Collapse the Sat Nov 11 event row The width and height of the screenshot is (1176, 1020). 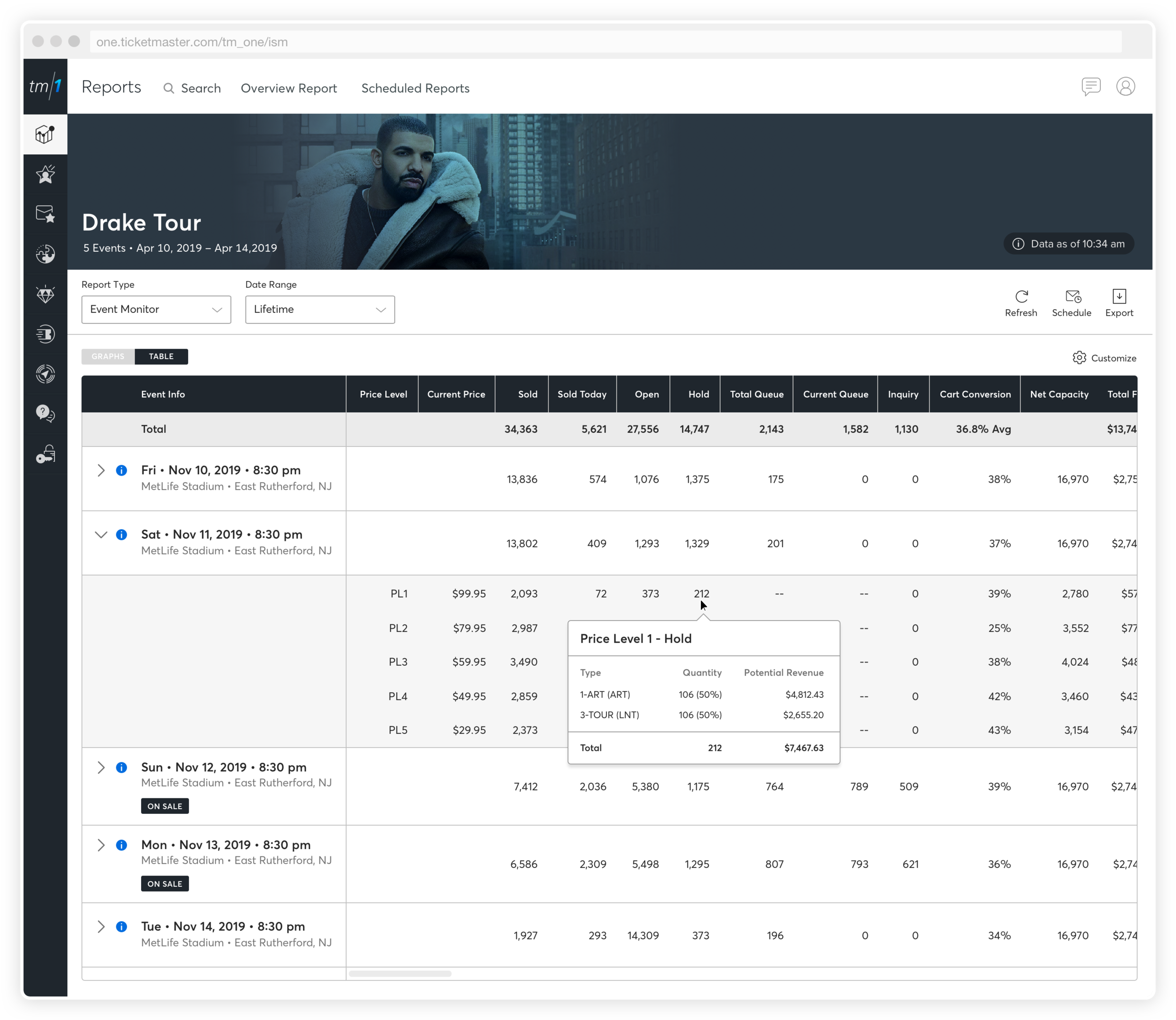coord(101,535)
